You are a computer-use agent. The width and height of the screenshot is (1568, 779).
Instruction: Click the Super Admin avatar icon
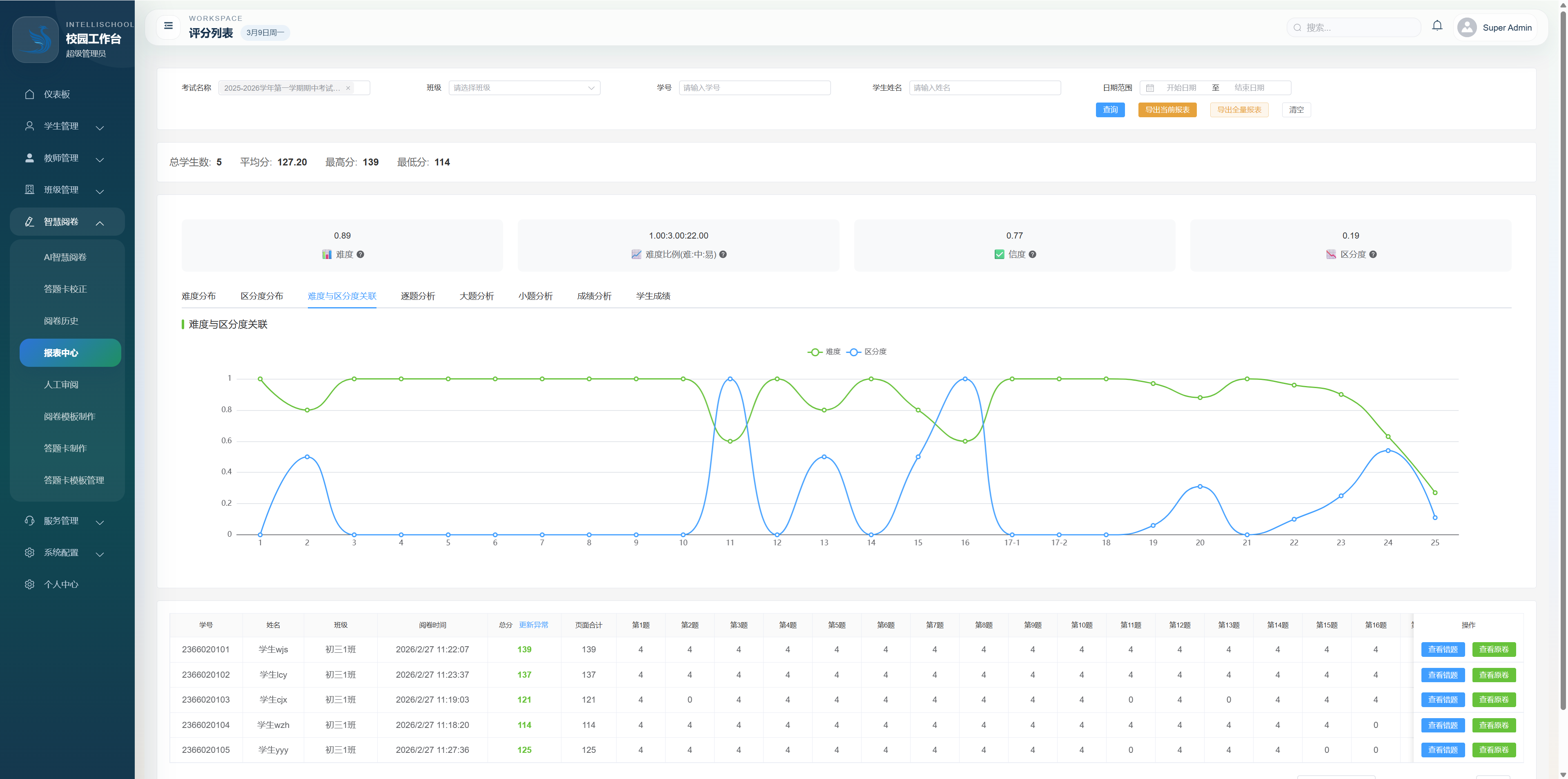pos(1467,27)
